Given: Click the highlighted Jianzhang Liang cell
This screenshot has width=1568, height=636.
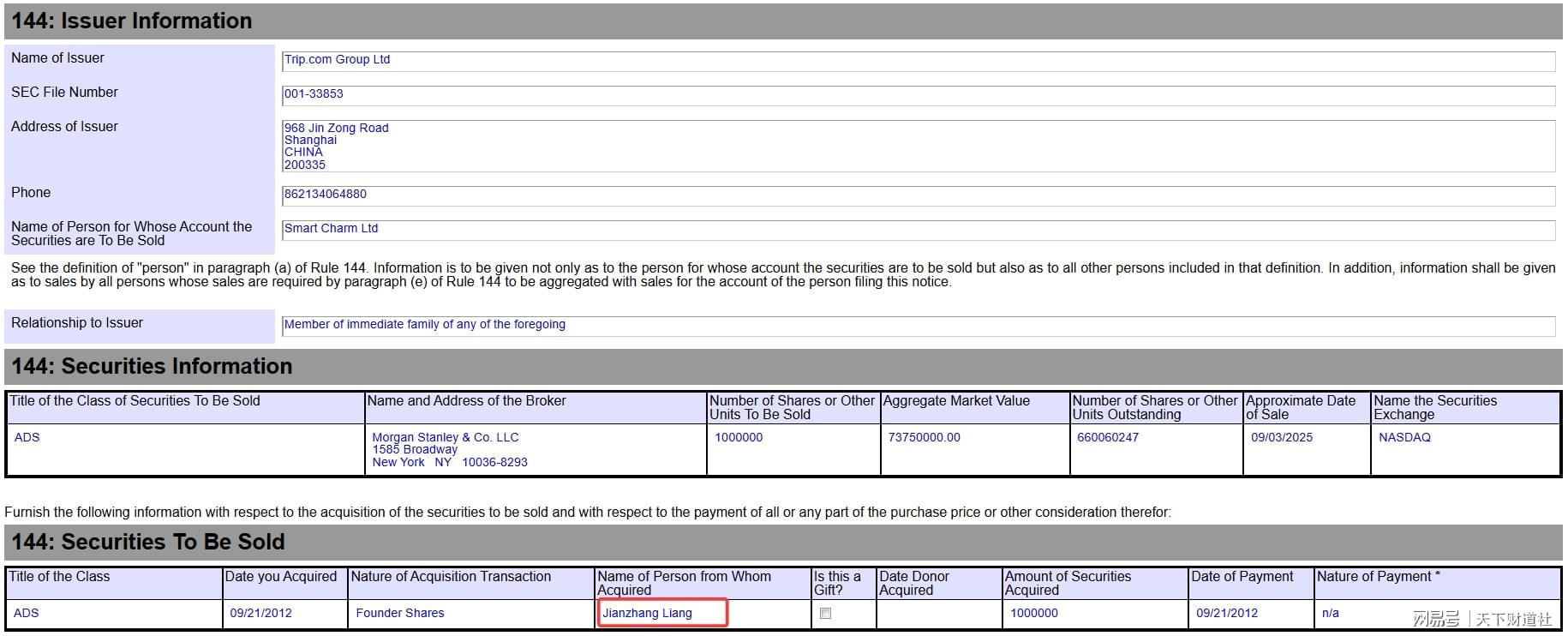Looking at the screenshot, I should (x=662, y=614).
